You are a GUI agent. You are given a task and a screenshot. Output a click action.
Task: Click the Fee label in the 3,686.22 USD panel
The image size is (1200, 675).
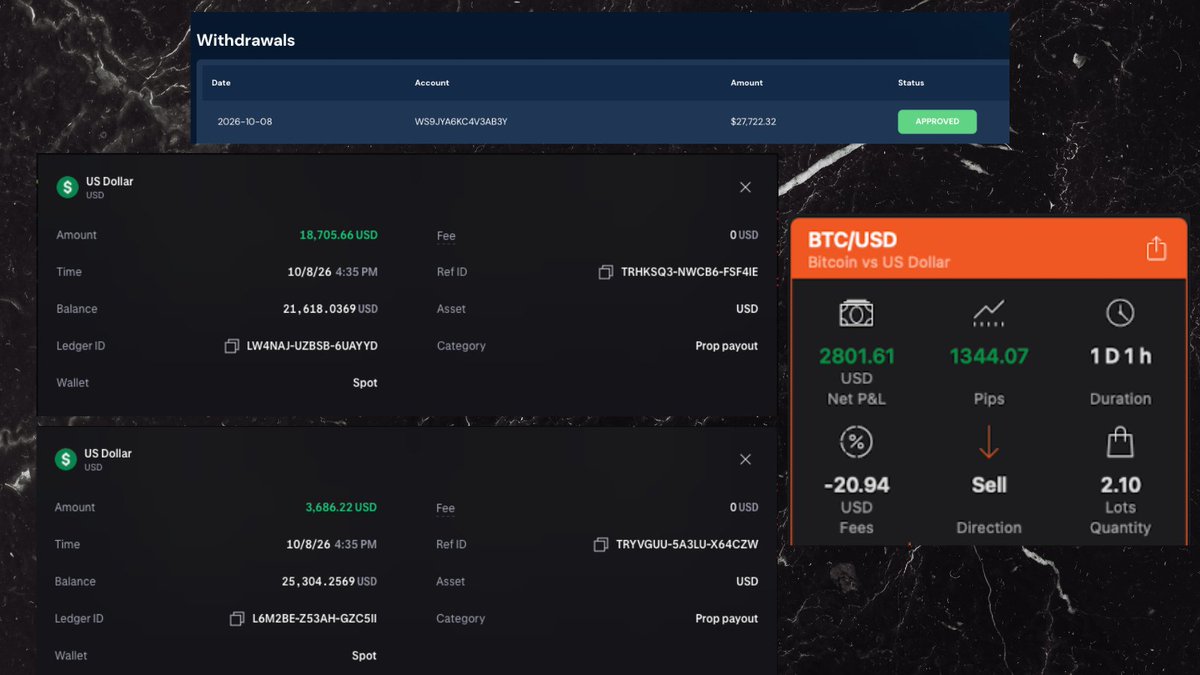pos(445,508)
